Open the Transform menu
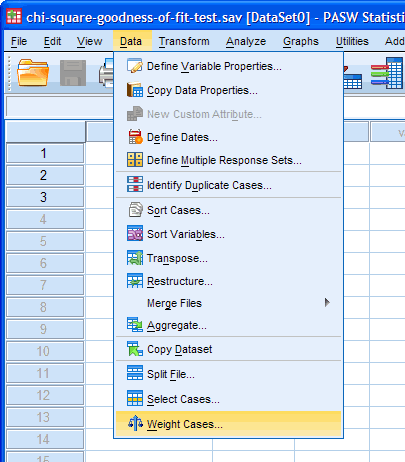 pos(184,41)
